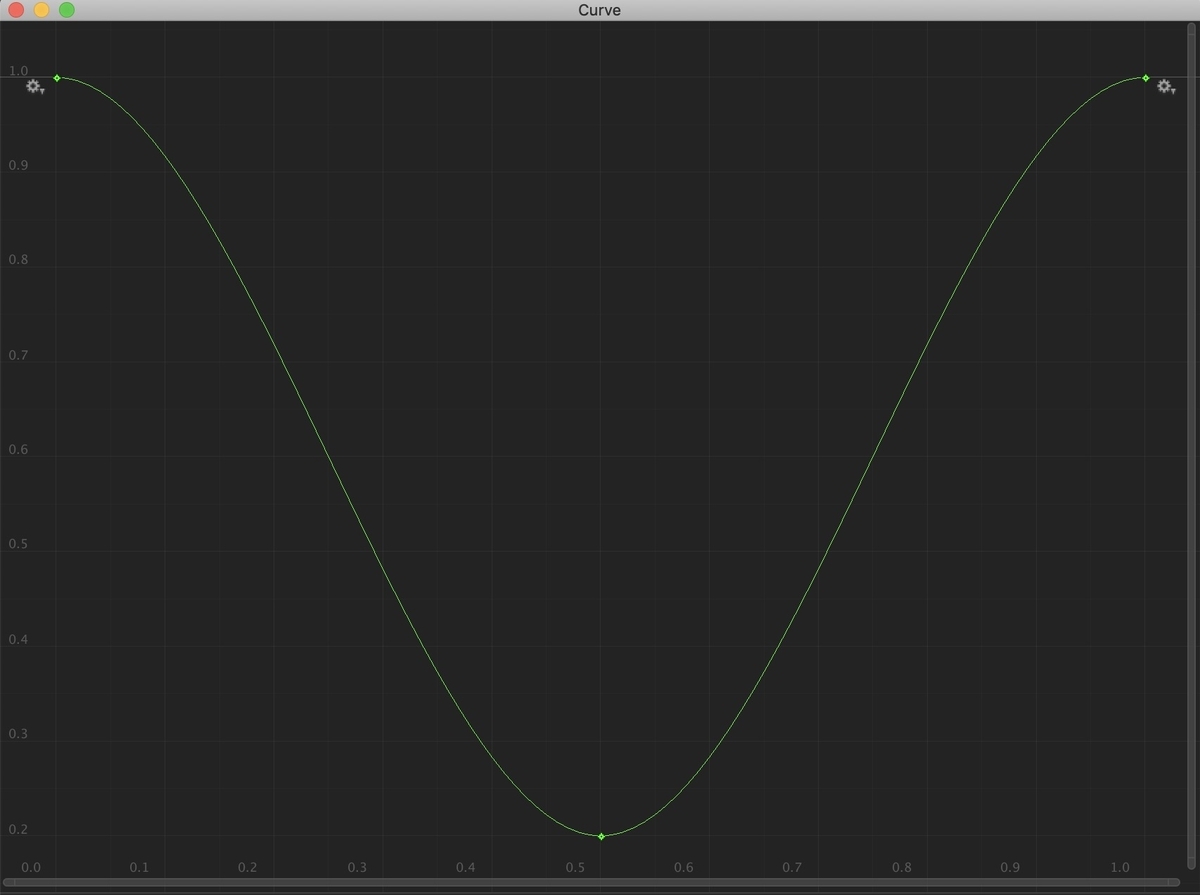
Task: Click the 0.7 label on the vertical axis
Action: tap(18, 355)
